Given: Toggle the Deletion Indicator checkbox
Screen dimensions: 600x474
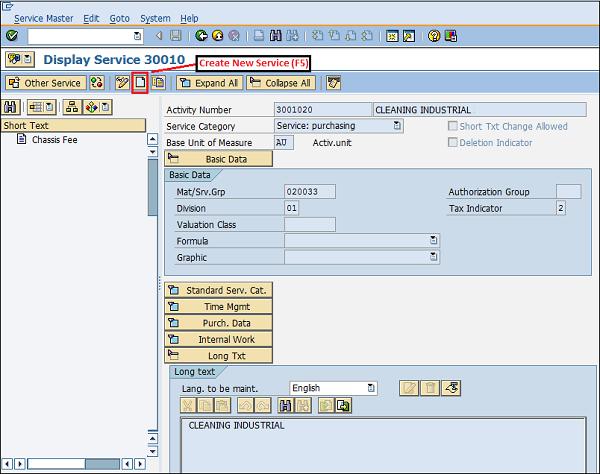Looking at the screenshot, I should [x=453, y=143].
